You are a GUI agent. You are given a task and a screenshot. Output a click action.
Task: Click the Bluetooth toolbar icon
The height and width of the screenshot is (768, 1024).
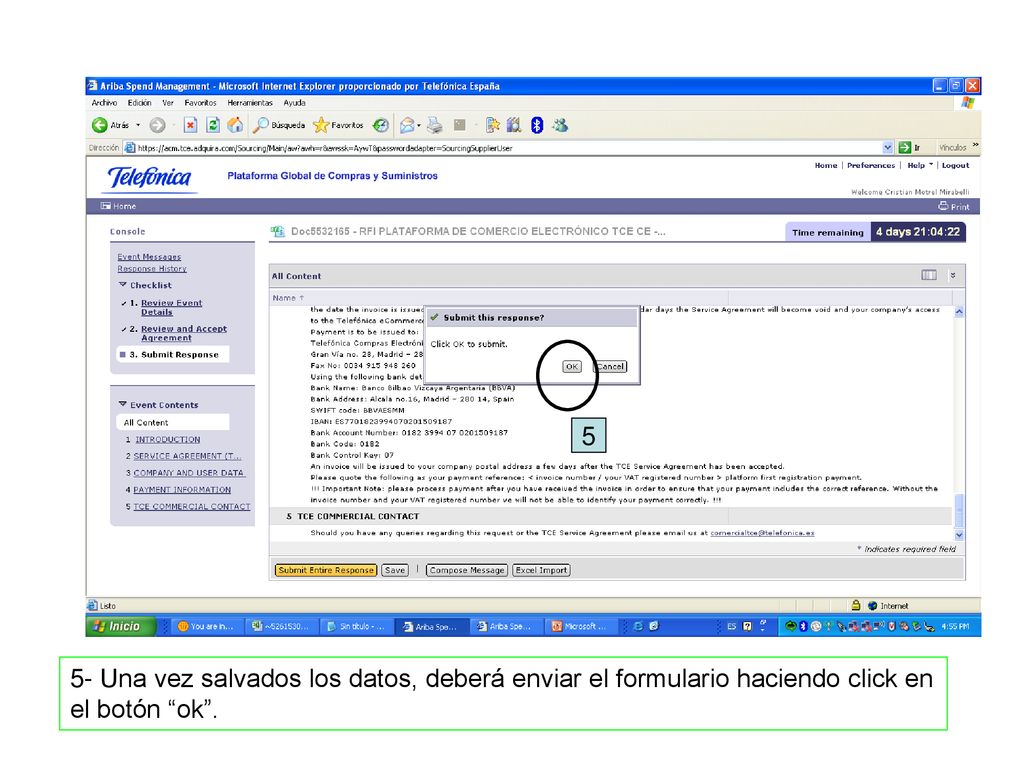537,125
